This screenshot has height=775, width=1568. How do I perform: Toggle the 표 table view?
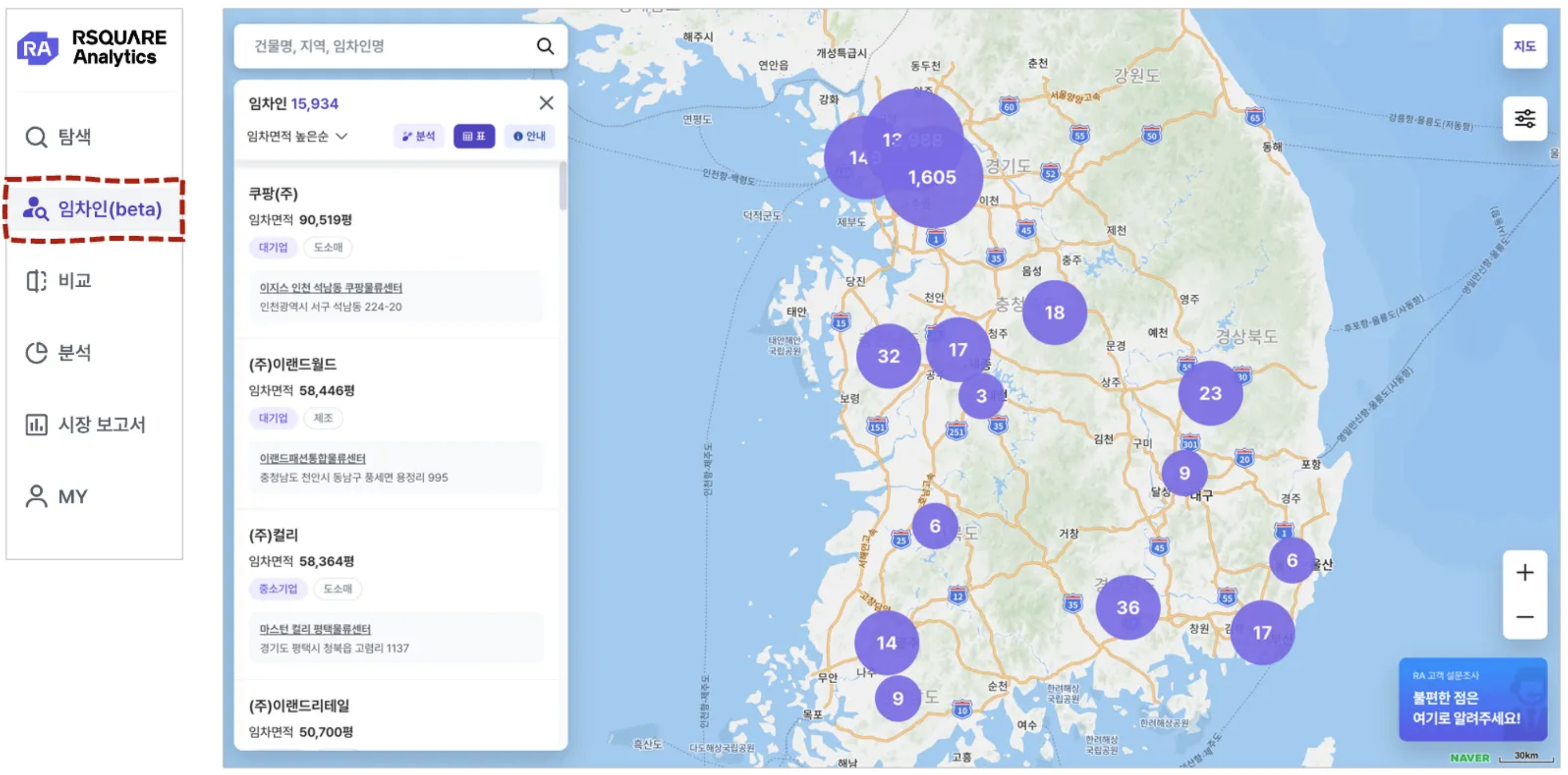(474, 137)
